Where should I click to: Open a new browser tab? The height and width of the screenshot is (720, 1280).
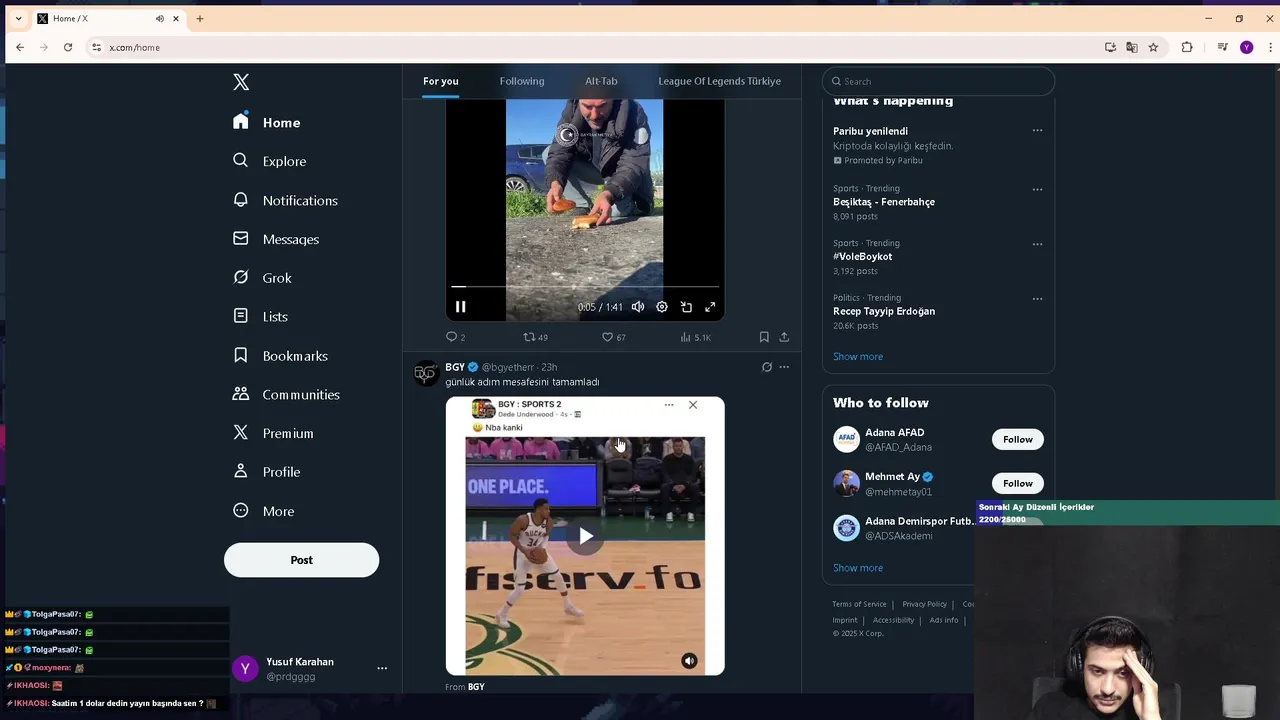(200, 18)
